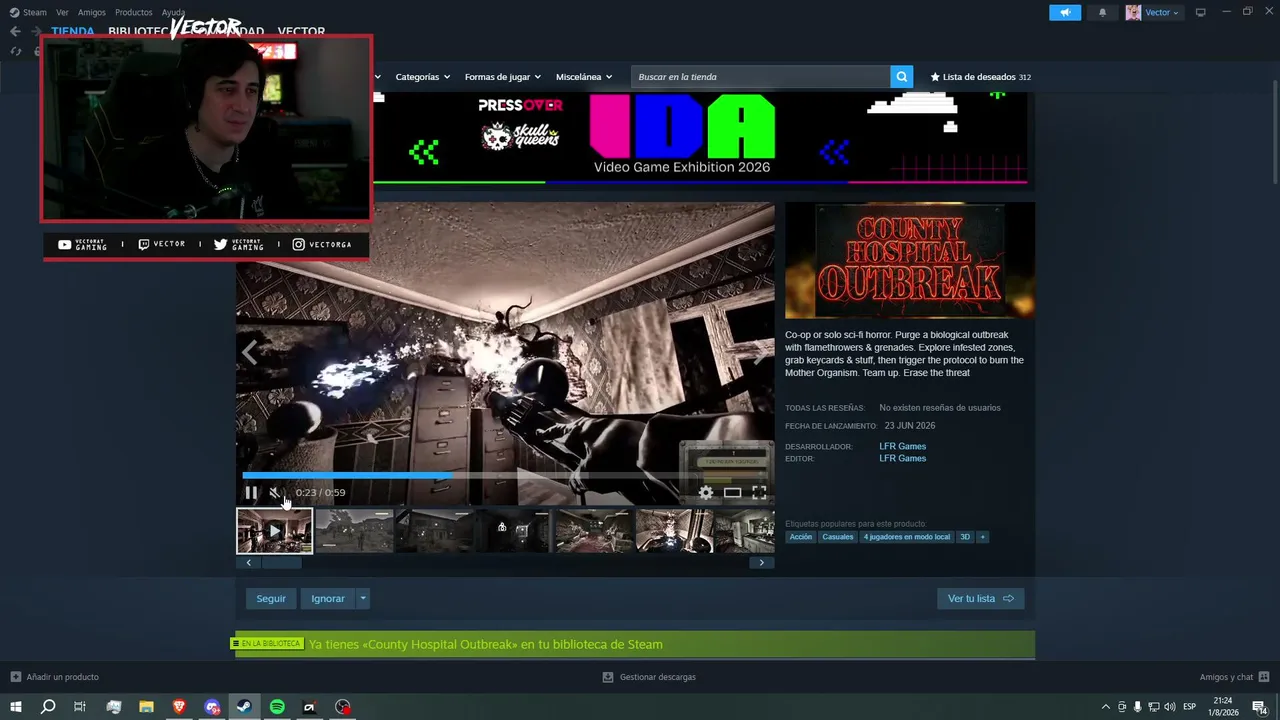Screen dimensions: 1280x720
Task: Open Spotify from the taskbar
Action: (x=277, y=707)
